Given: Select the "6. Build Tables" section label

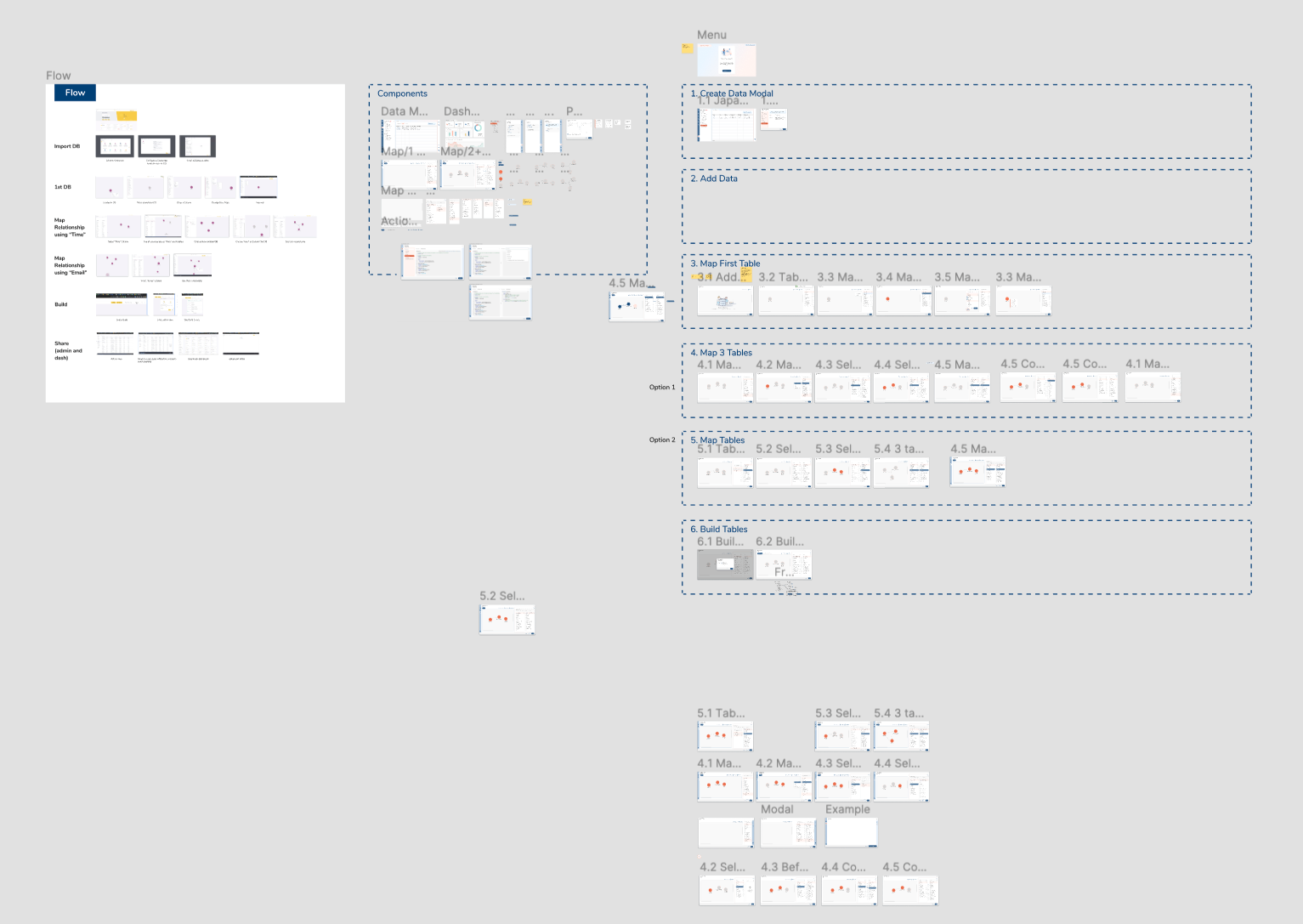Looking at the screenshot, I should click(x=720, y=529).
